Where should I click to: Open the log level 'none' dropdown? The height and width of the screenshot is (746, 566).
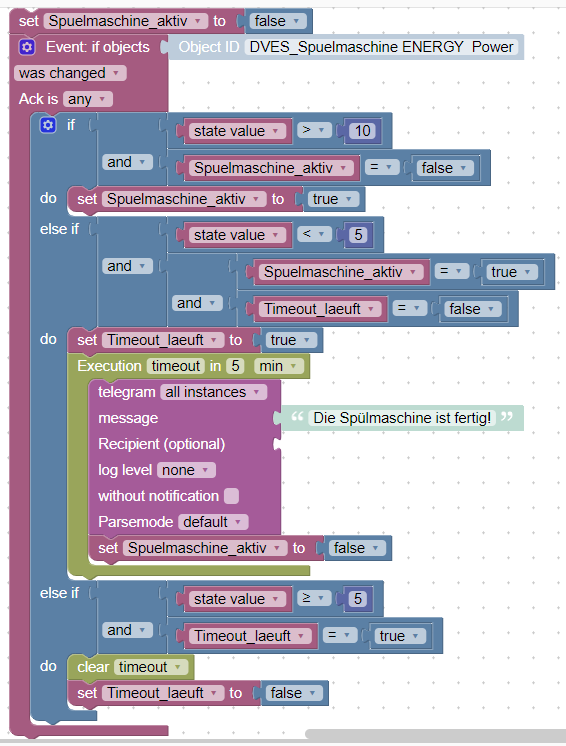[186, 470]
